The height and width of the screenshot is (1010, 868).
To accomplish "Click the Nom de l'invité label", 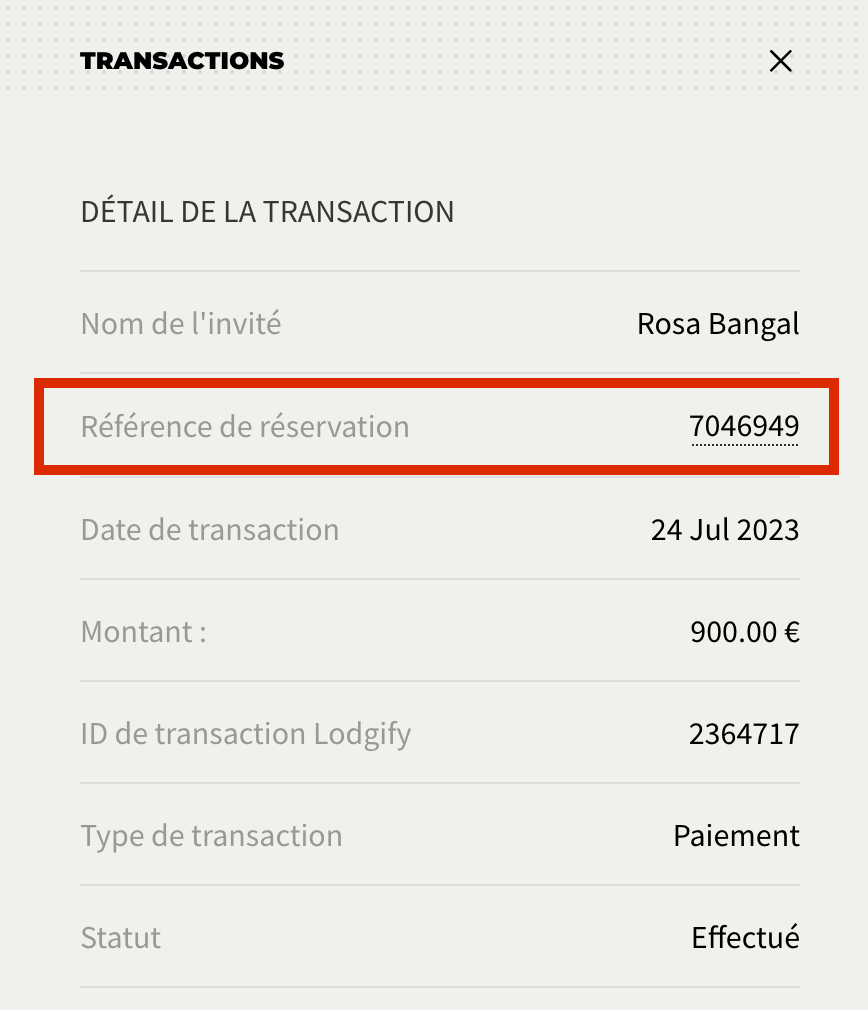I will coord(180,324).
